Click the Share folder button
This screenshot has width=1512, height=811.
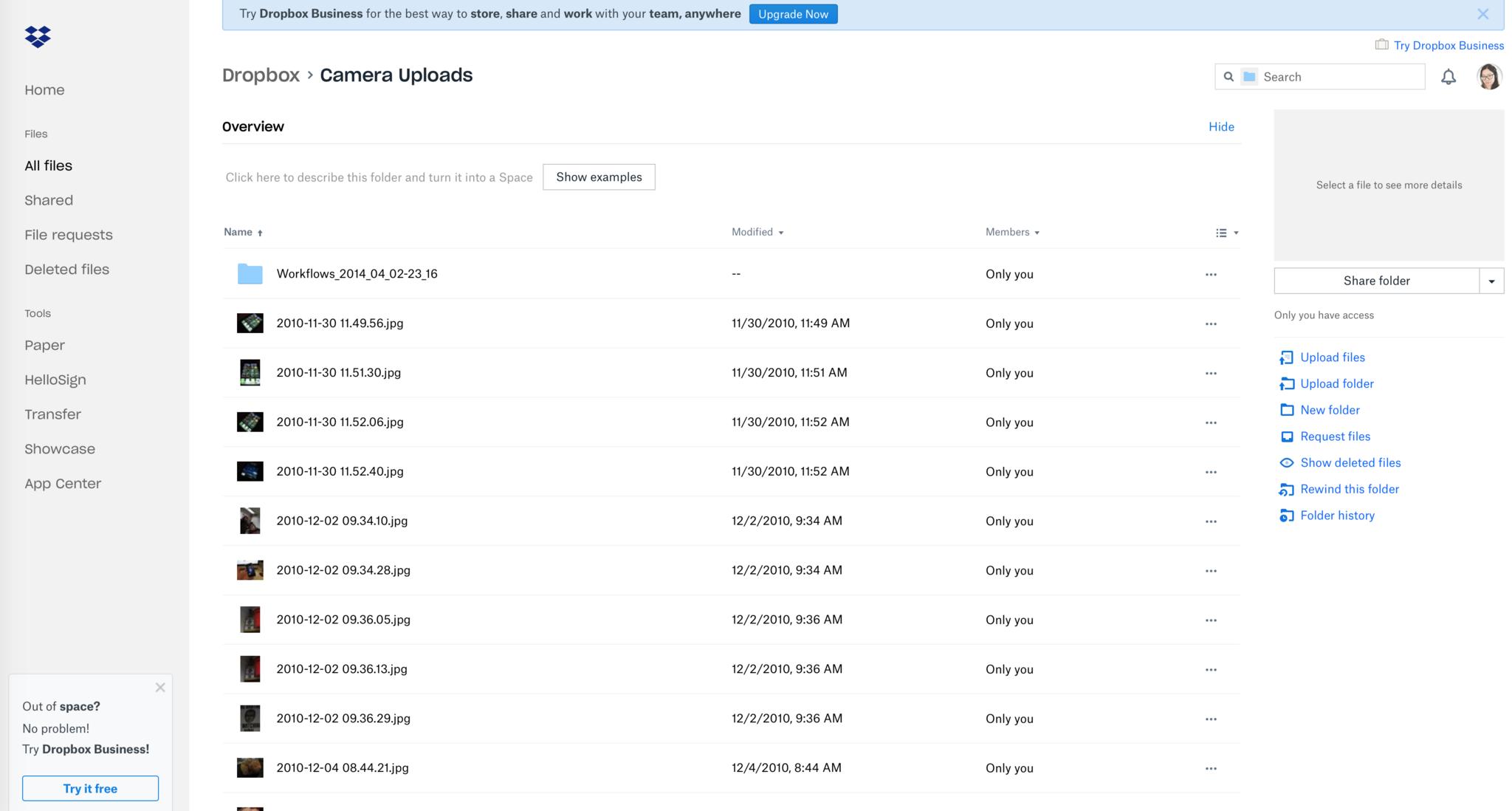1376,281
